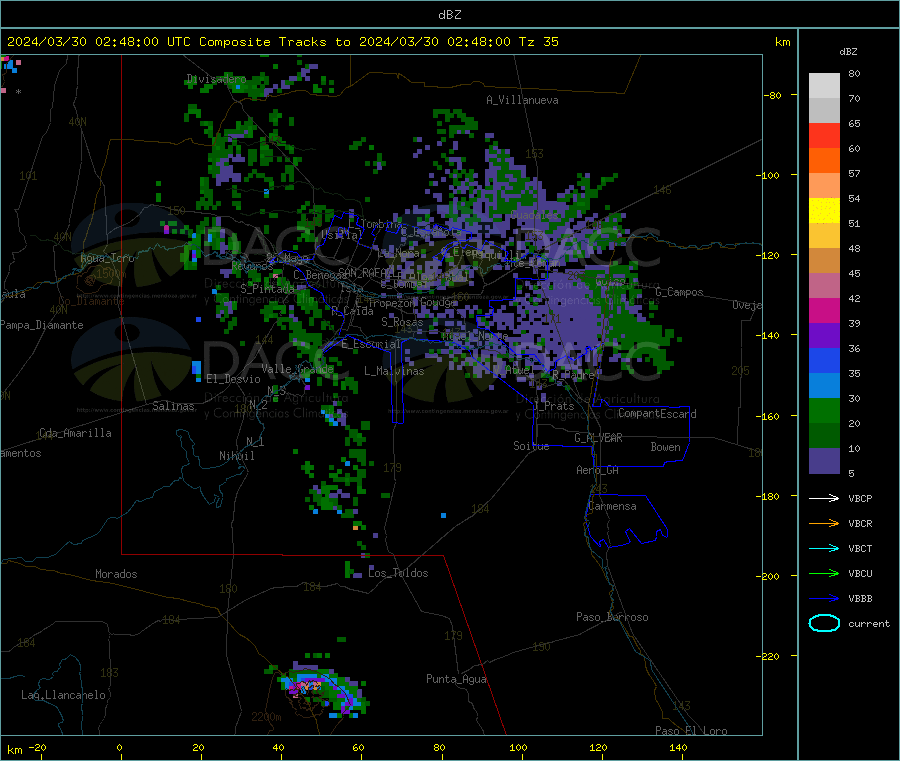Click the dBZ title at top
The image size is (900, 761).
click(449, 15)
